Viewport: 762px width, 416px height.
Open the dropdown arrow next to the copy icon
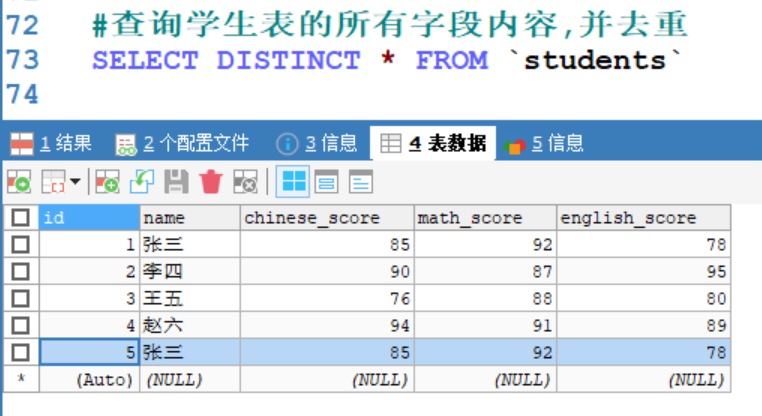pos(75,182)
